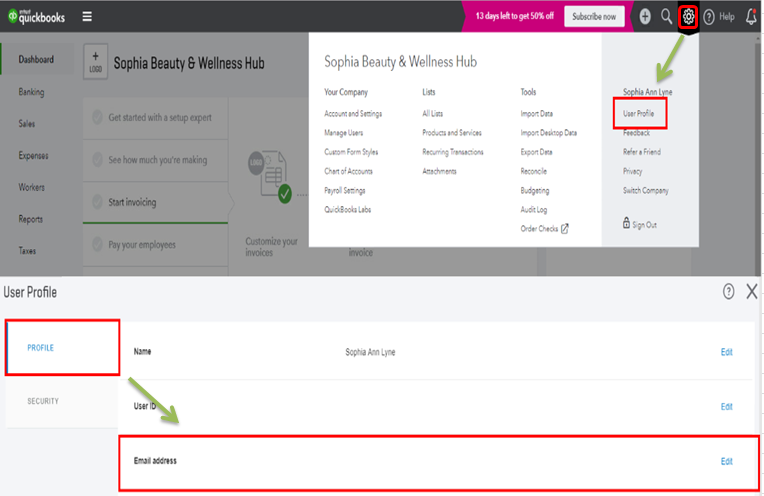
Task: Open Recurring Transactions
Action: [453, 152]
